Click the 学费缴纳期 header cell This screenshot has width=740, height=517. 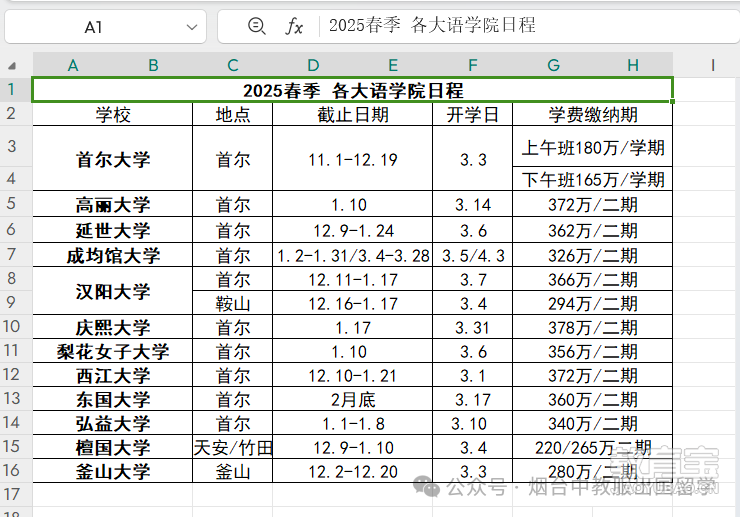[x=593, y=114]
